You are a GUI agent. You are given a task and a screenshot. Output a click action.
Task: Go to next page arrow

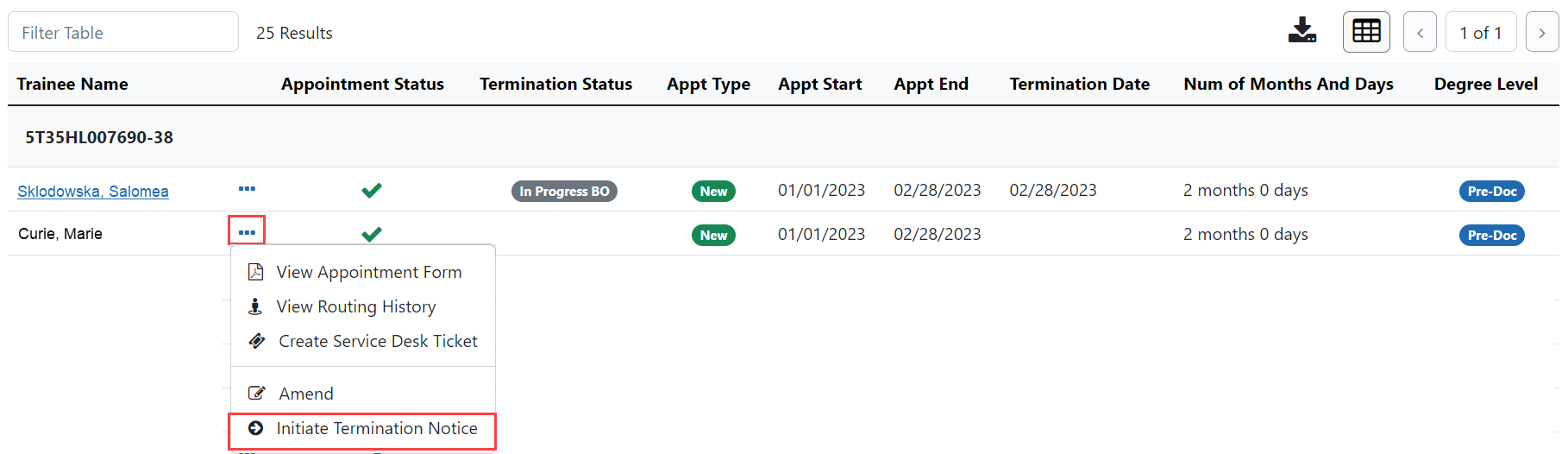[1542, 33]
